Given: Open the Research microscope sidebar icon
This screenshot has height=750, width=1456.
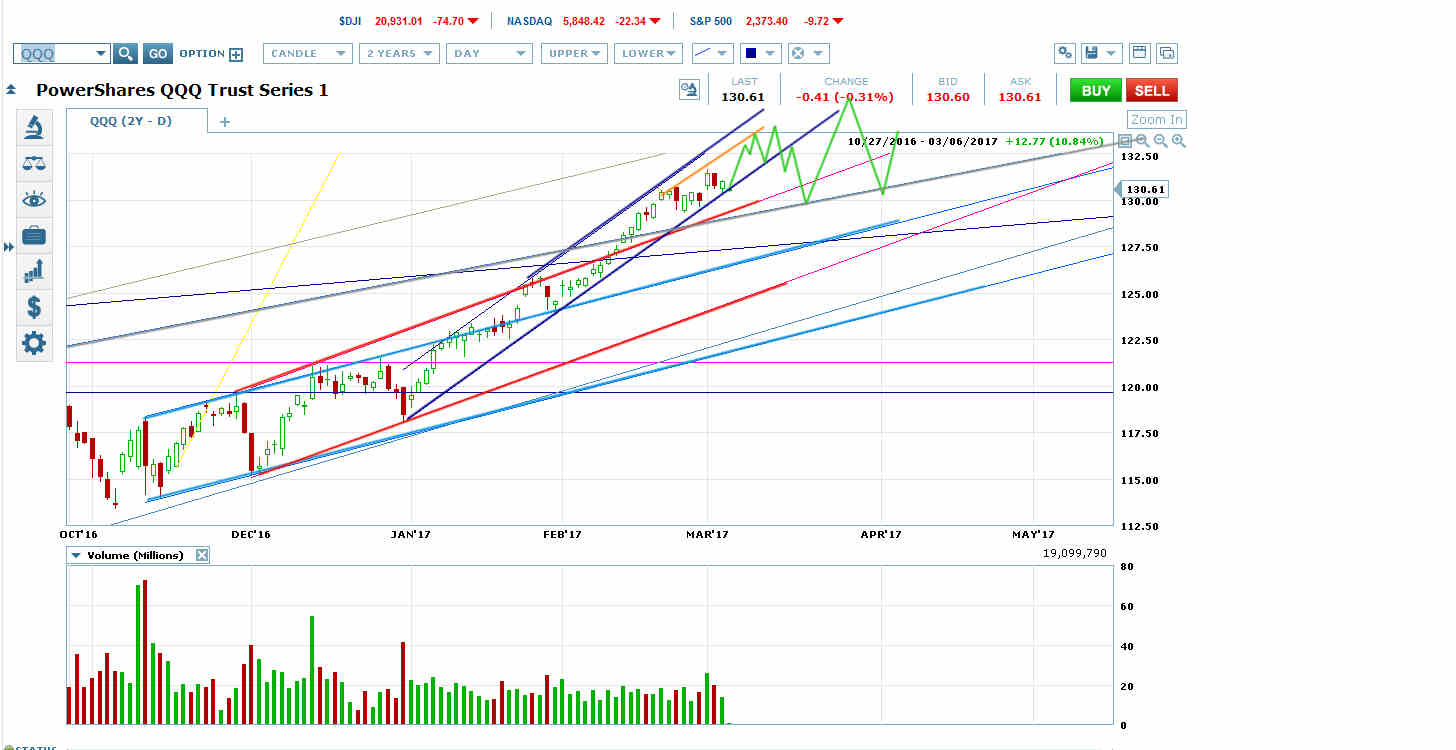Looking at the screenshot, I should click(34, 127).
